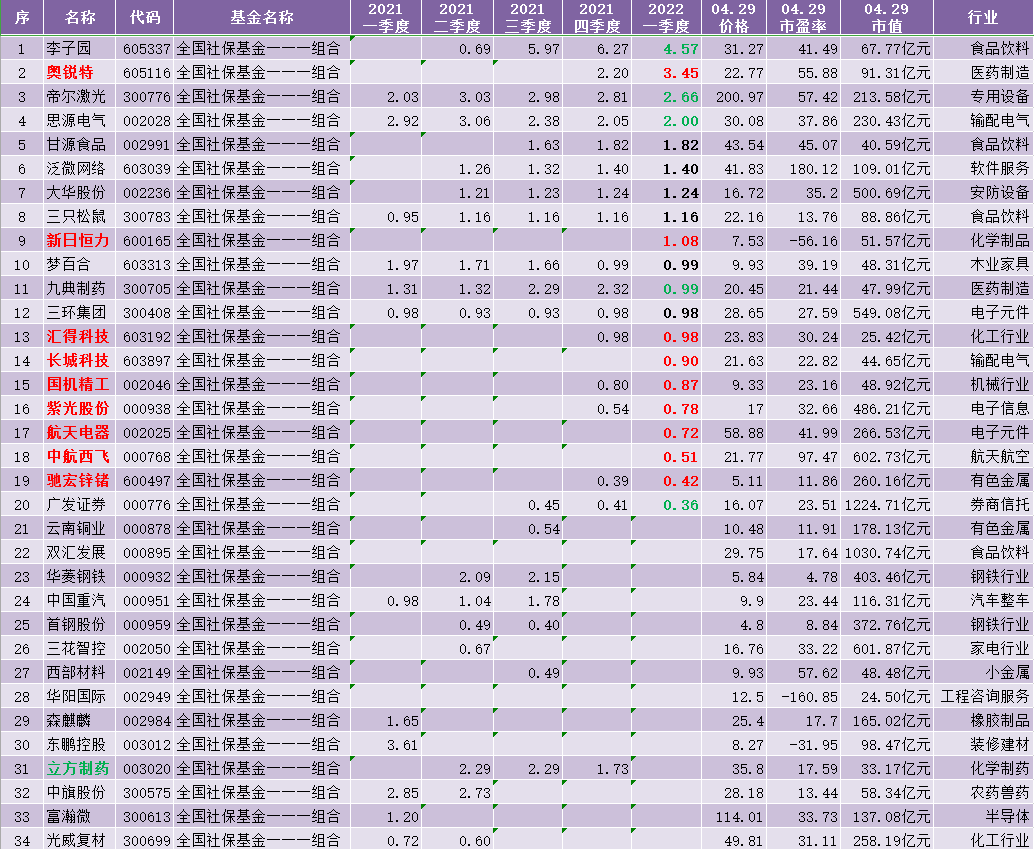The height and width of the screenshot is (849, 1034).
Task: Click industry cell 半导体
Action: click(1008, 816)
